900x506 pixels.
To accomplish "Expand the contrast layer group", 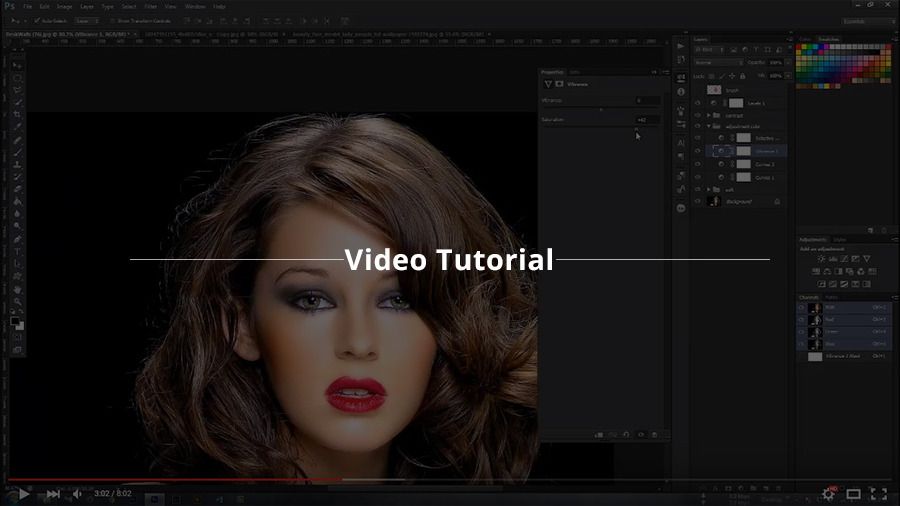I will [x=709, y=115].
